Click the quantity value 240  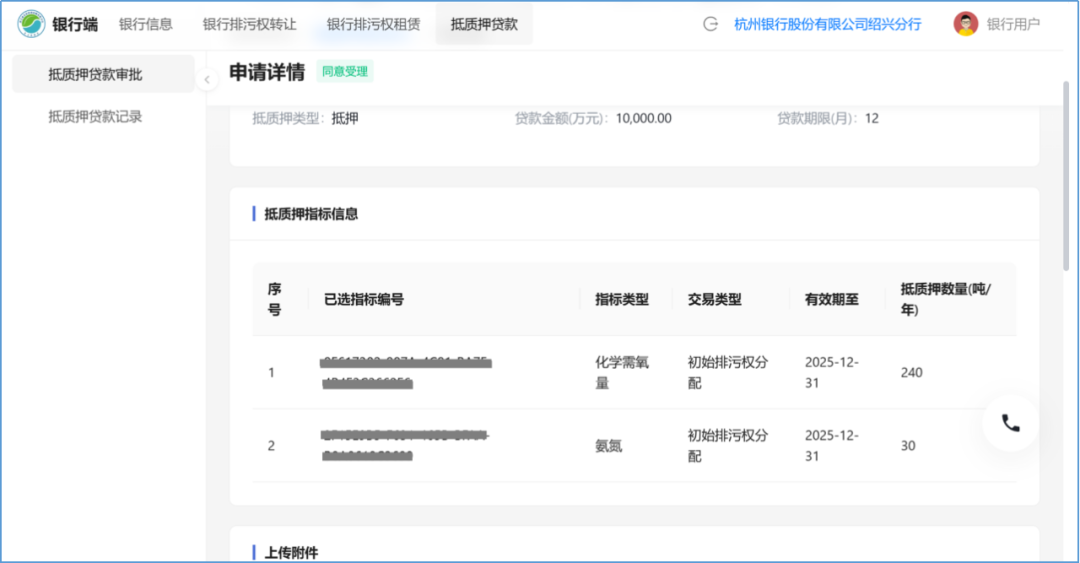coord(911,372)
